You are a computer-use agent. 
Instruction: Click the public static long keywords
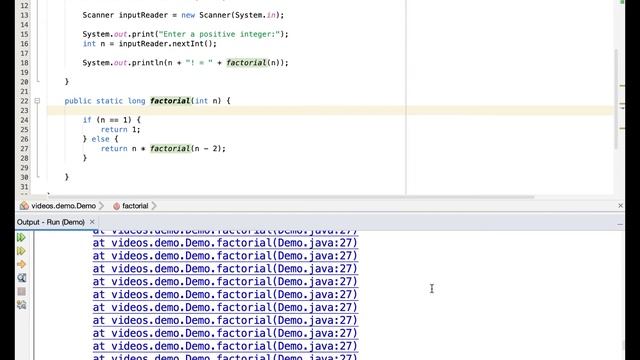click(x=105, y=101)
